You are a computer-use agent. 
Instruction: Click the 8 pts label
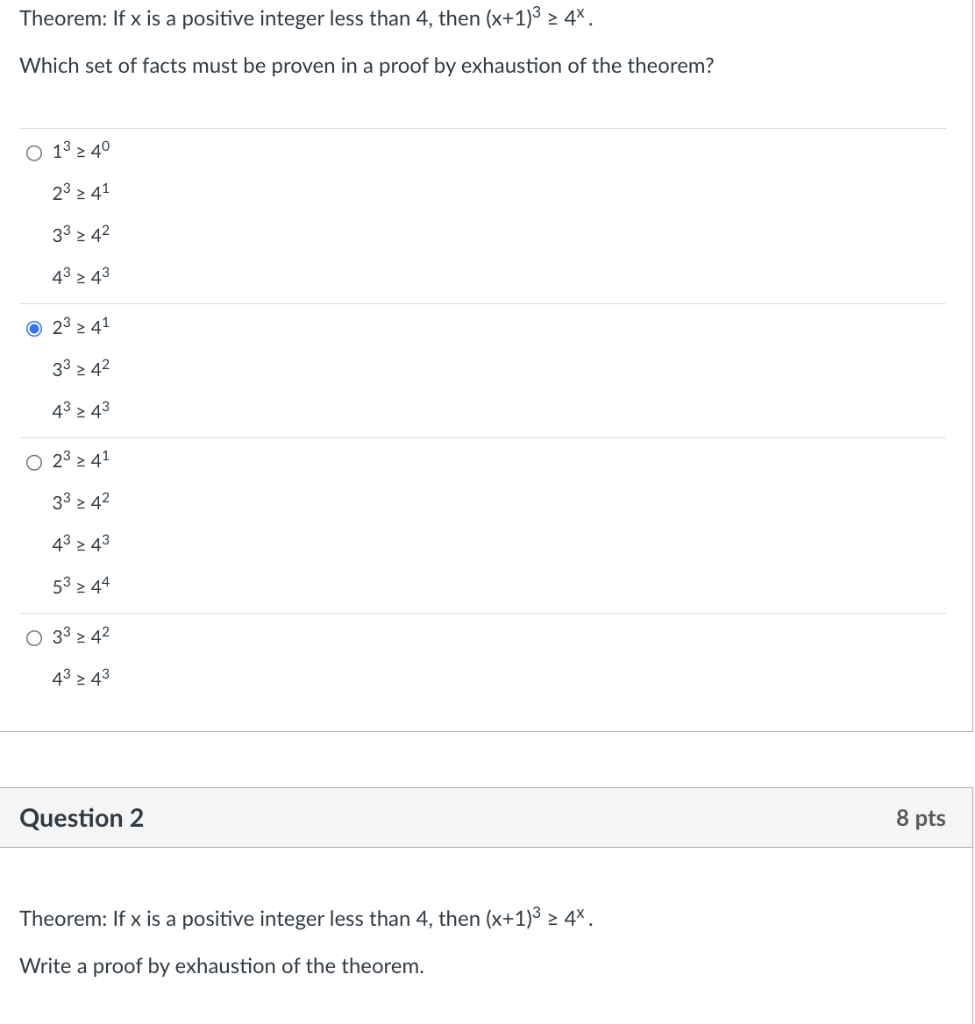point(920,818)
